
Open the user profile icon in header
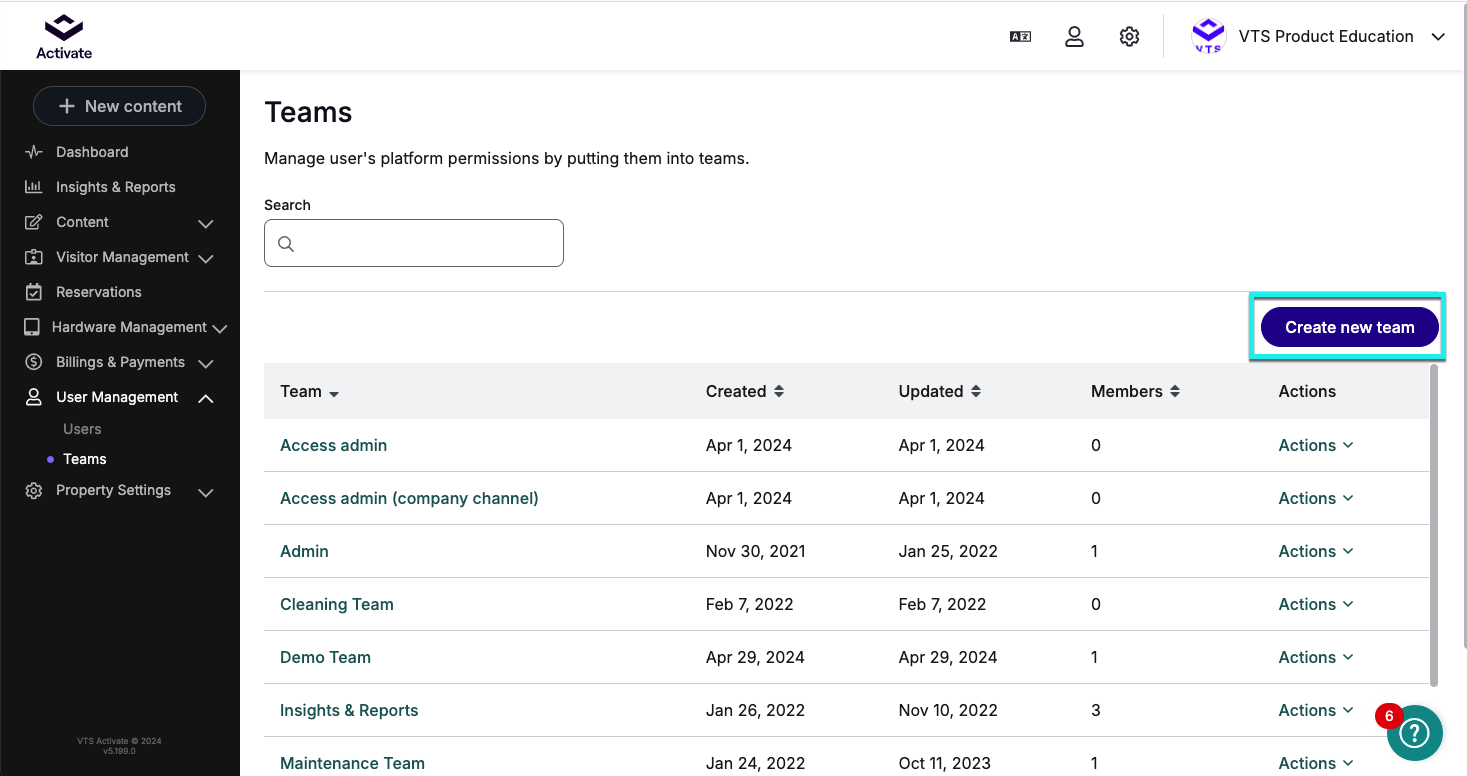point(1074,37)
